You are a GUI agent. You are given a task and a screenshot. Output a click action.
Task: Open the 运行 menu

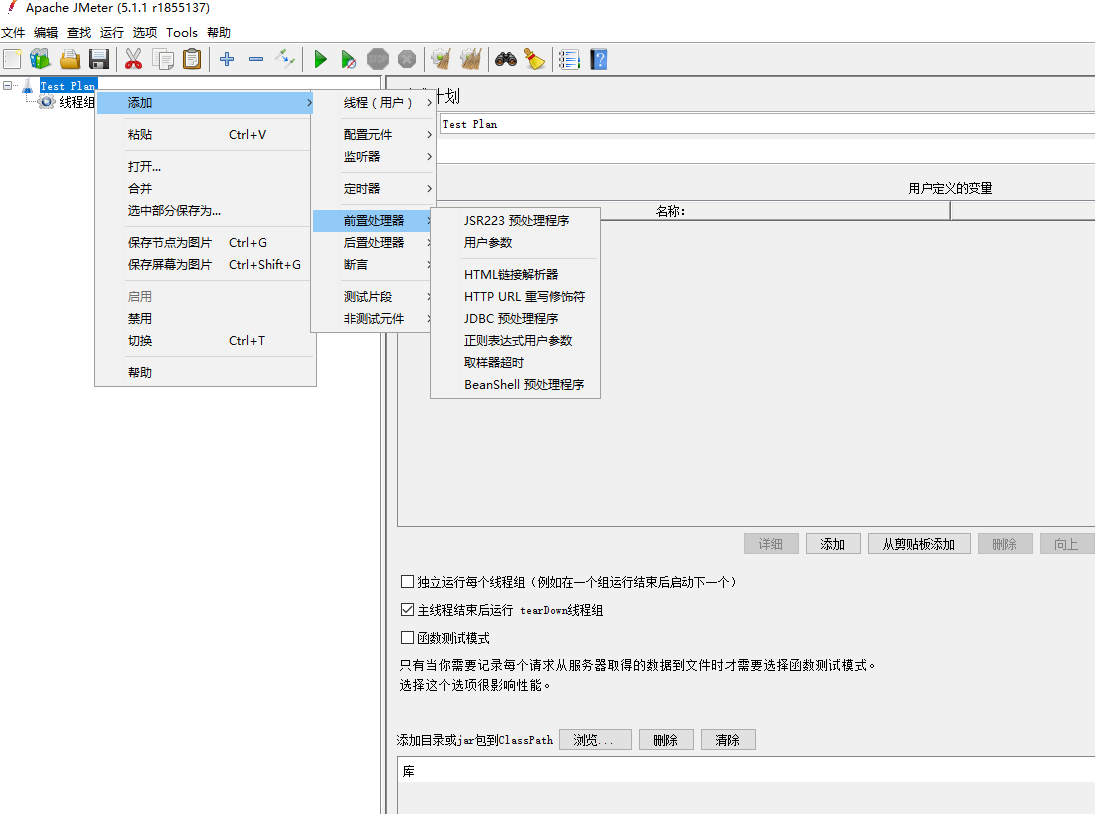tap(112, 33)
